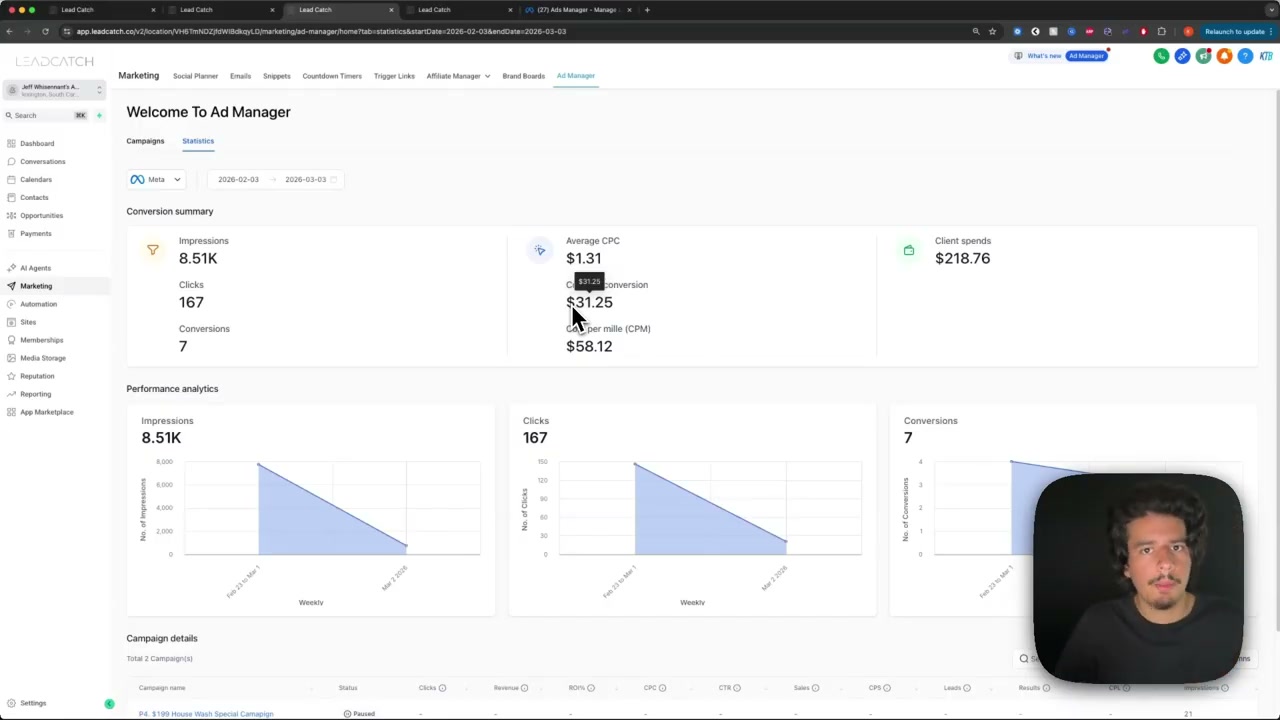
Task: Open the date range picker
Action: 276,180
